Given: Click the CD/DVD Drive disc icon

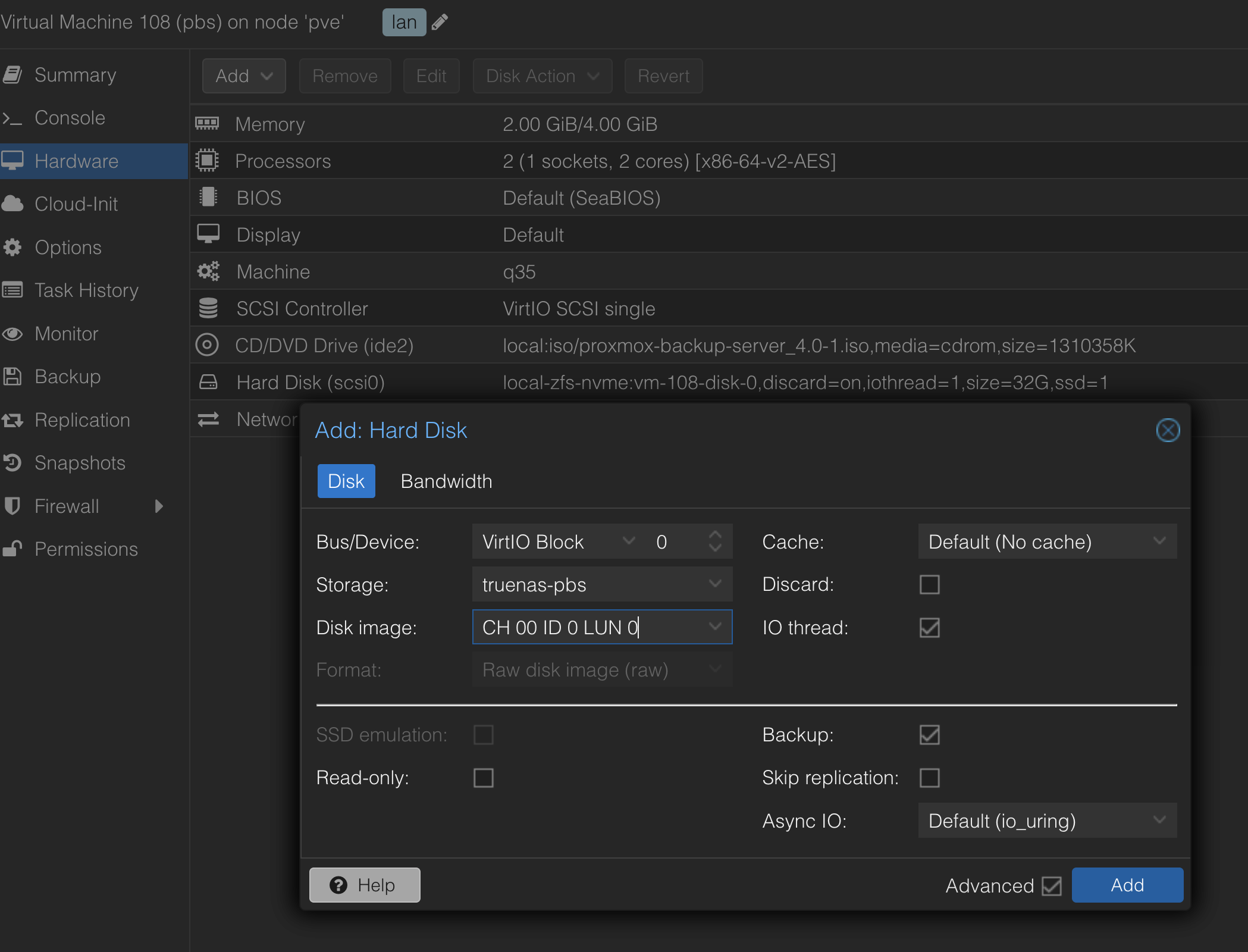Looking at the screenshot, I should 207,345.
